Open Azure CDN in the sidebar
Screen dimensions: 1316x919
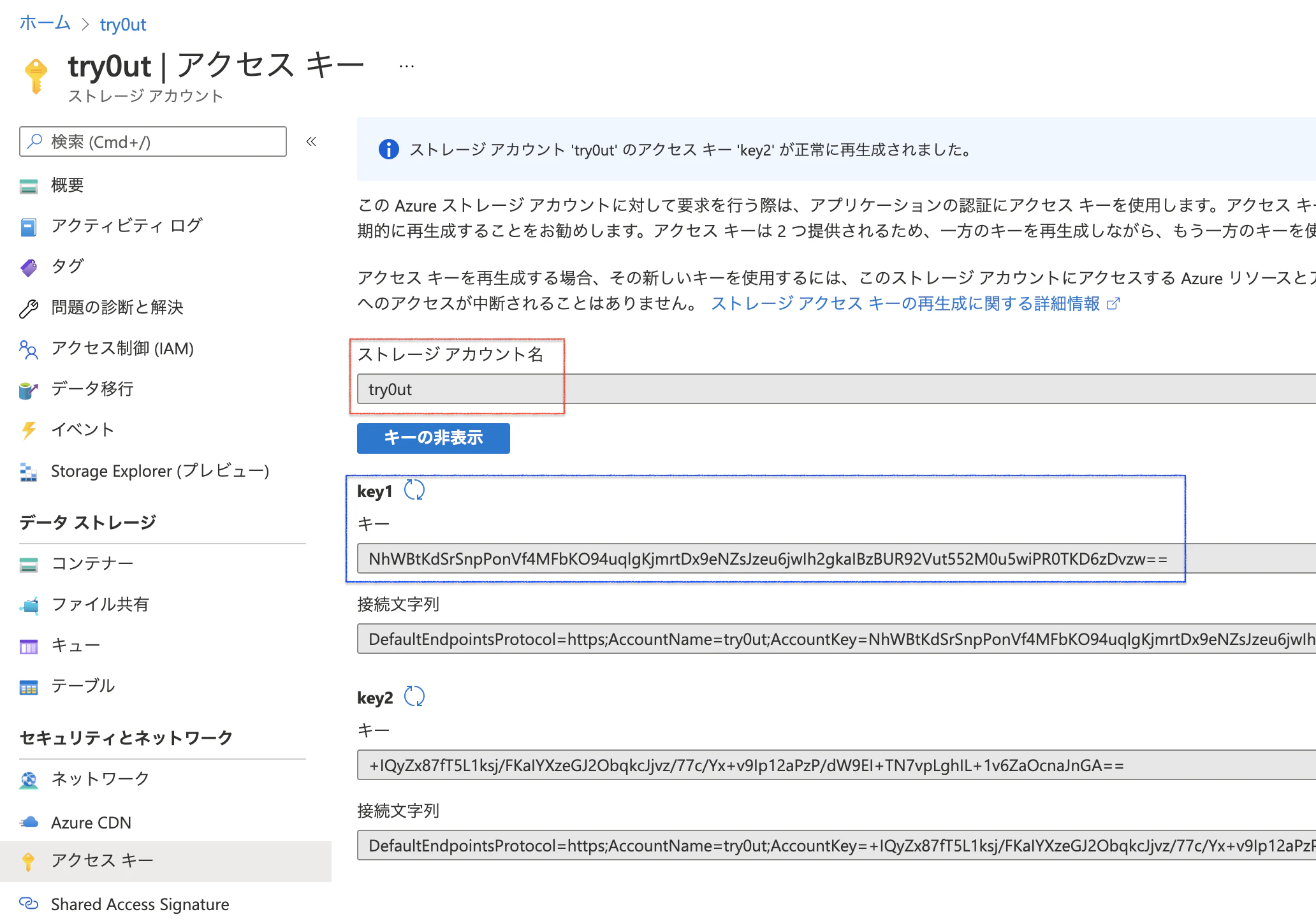[x=91, y=823]
